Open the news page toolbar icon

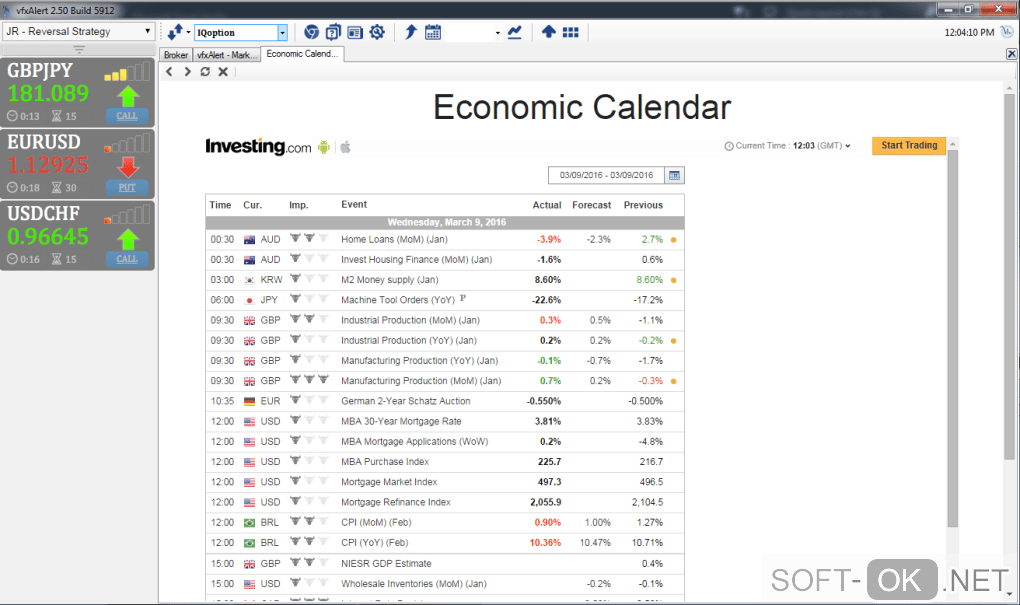click(x=355, y=32)
